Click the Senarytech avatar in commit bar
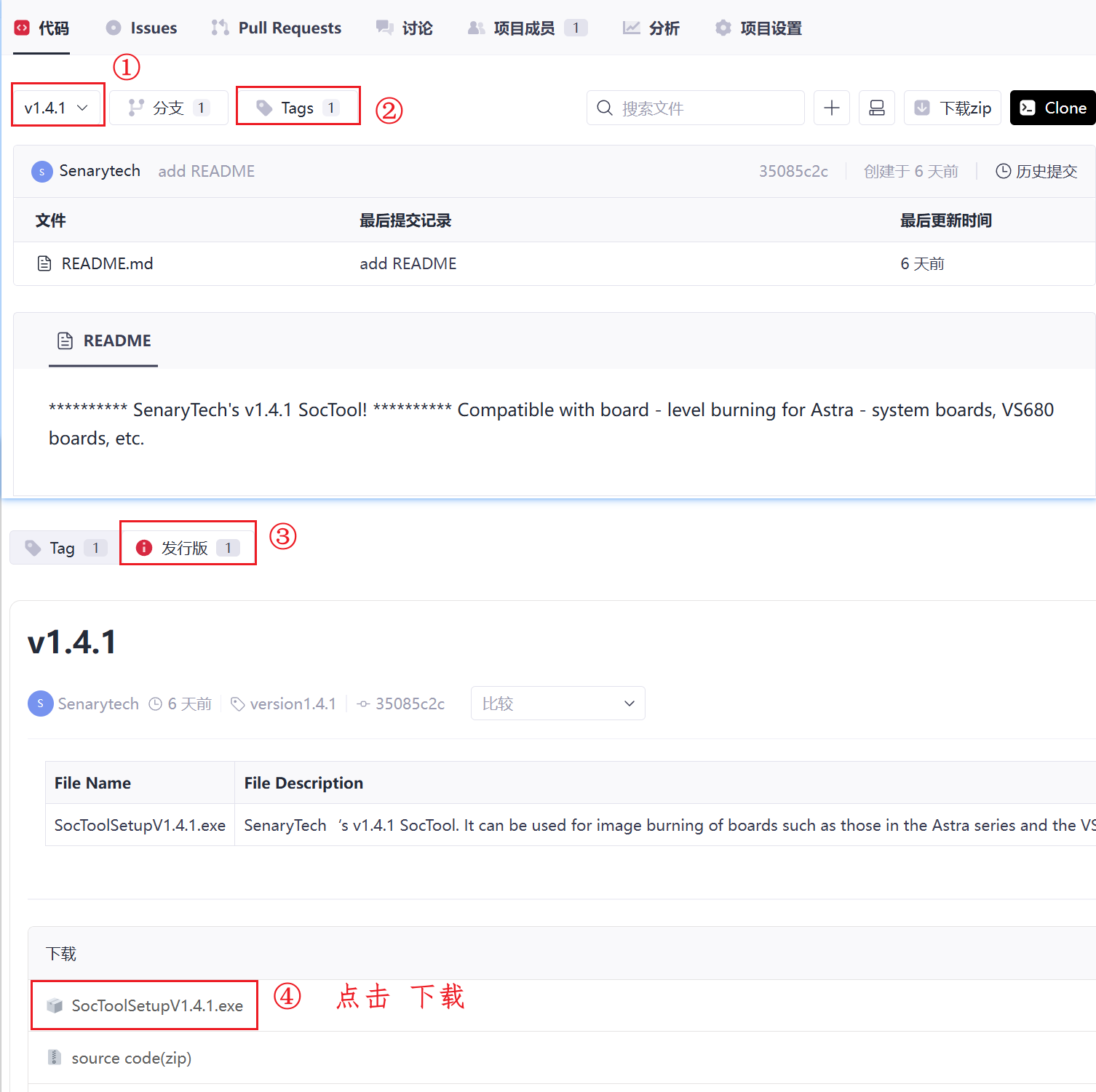This screenshot has width=1096, height=1092. (42, 172)
